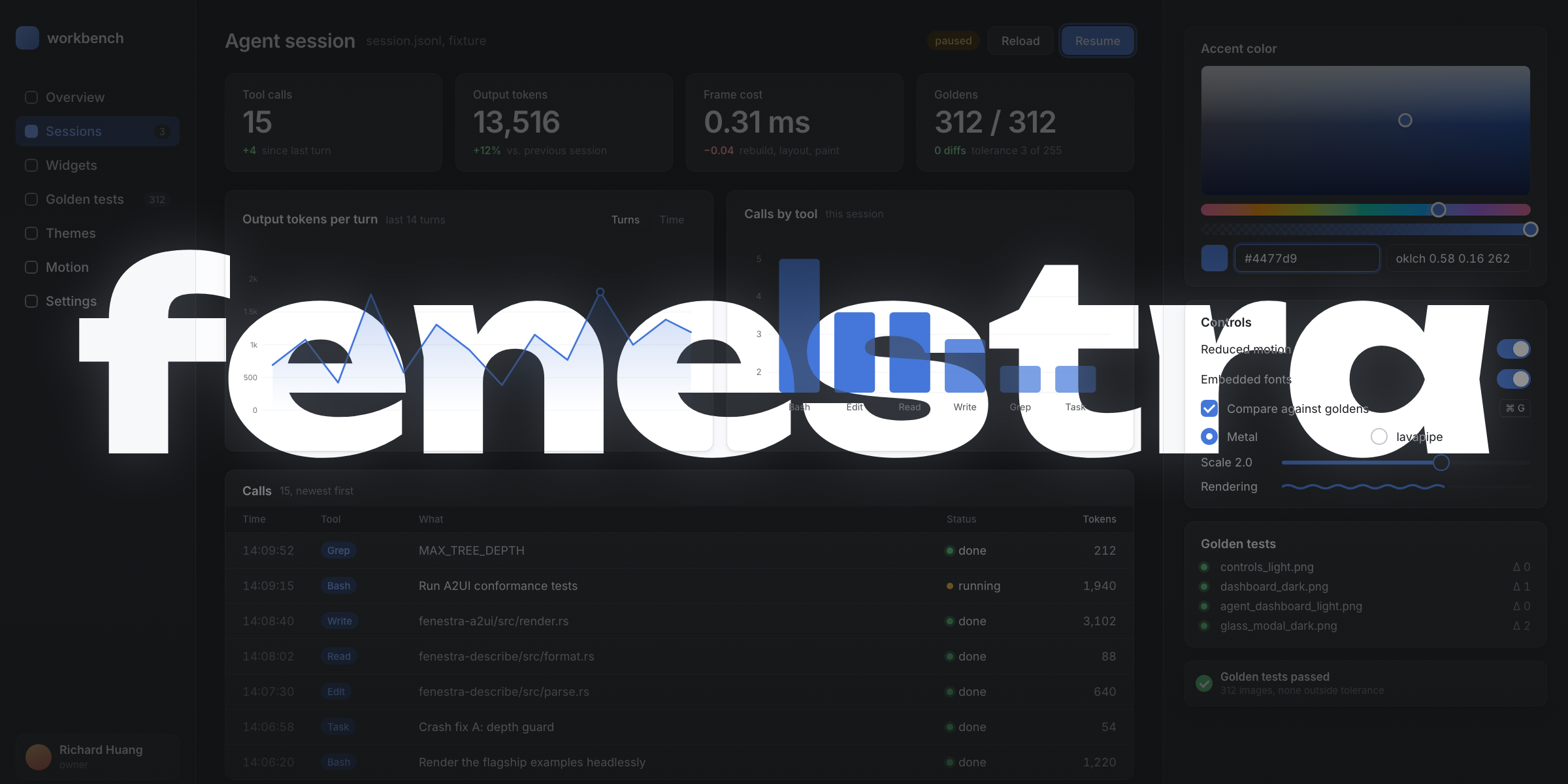
Task: Click dashboard_dark.png in Golden tests
Action: tap(1274, 587)
